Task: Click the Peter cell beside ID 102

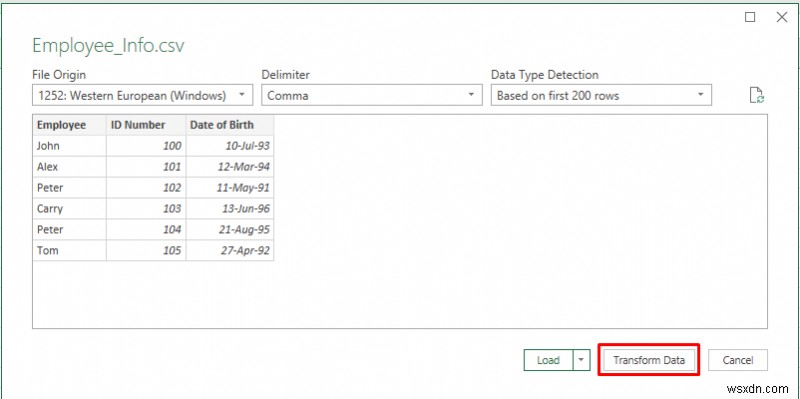Action: pos(69,188)
